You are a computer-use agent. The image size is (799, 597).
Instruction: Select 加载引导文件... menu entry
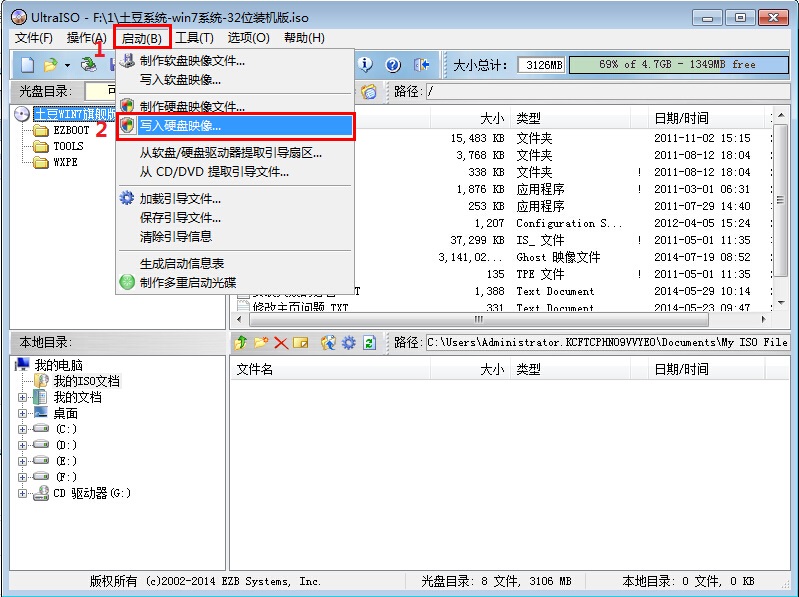pyautogui.click(x=235, y=198)
